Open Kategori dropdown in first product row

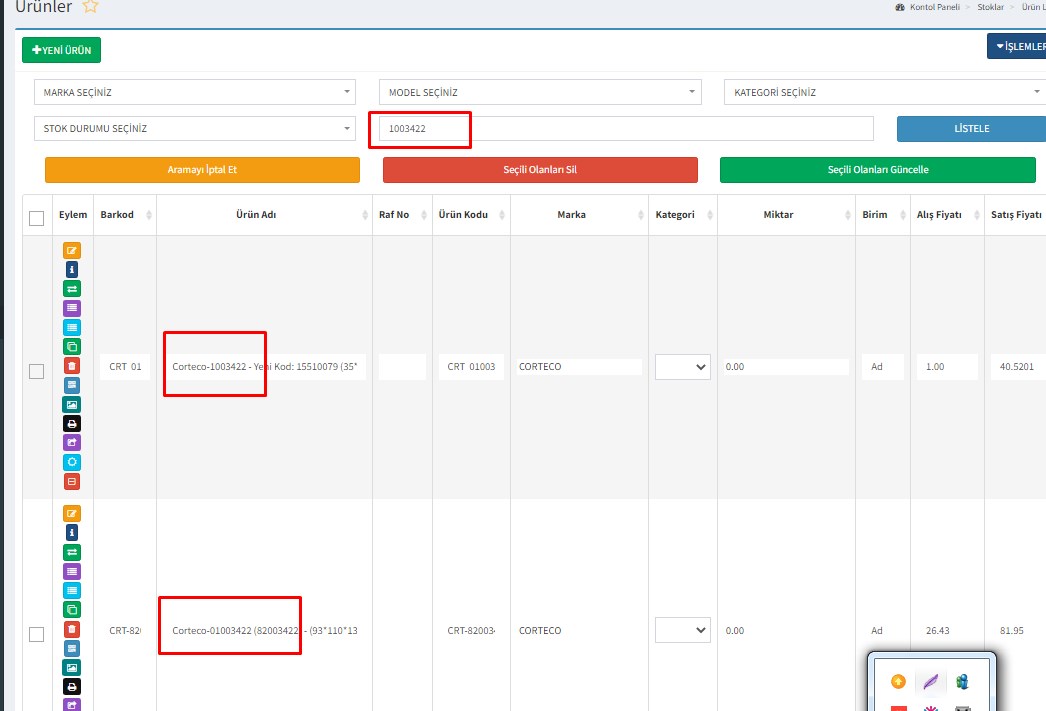tap(683, 367)
